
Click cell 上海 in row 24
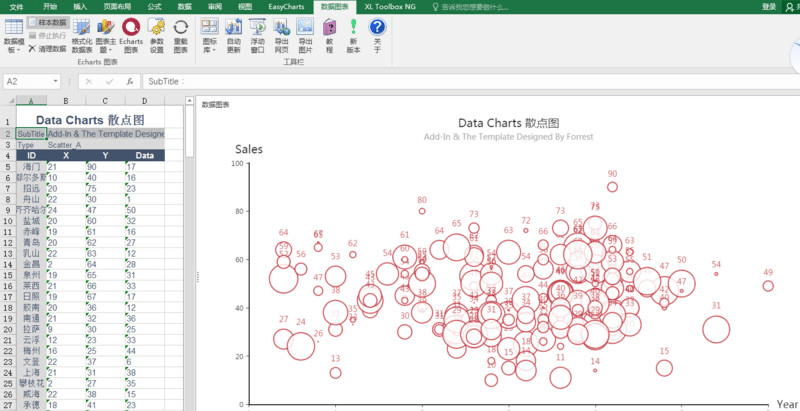[31, 372]
